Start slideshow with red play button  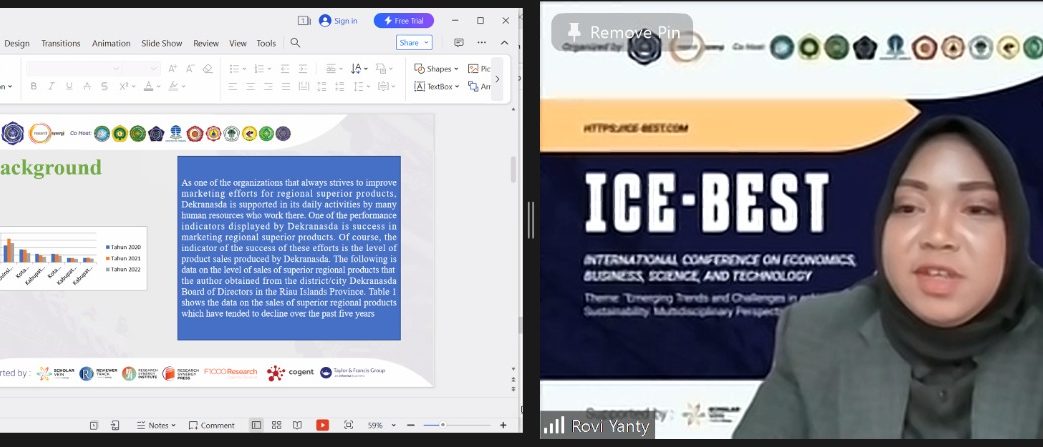pos(322,425)
